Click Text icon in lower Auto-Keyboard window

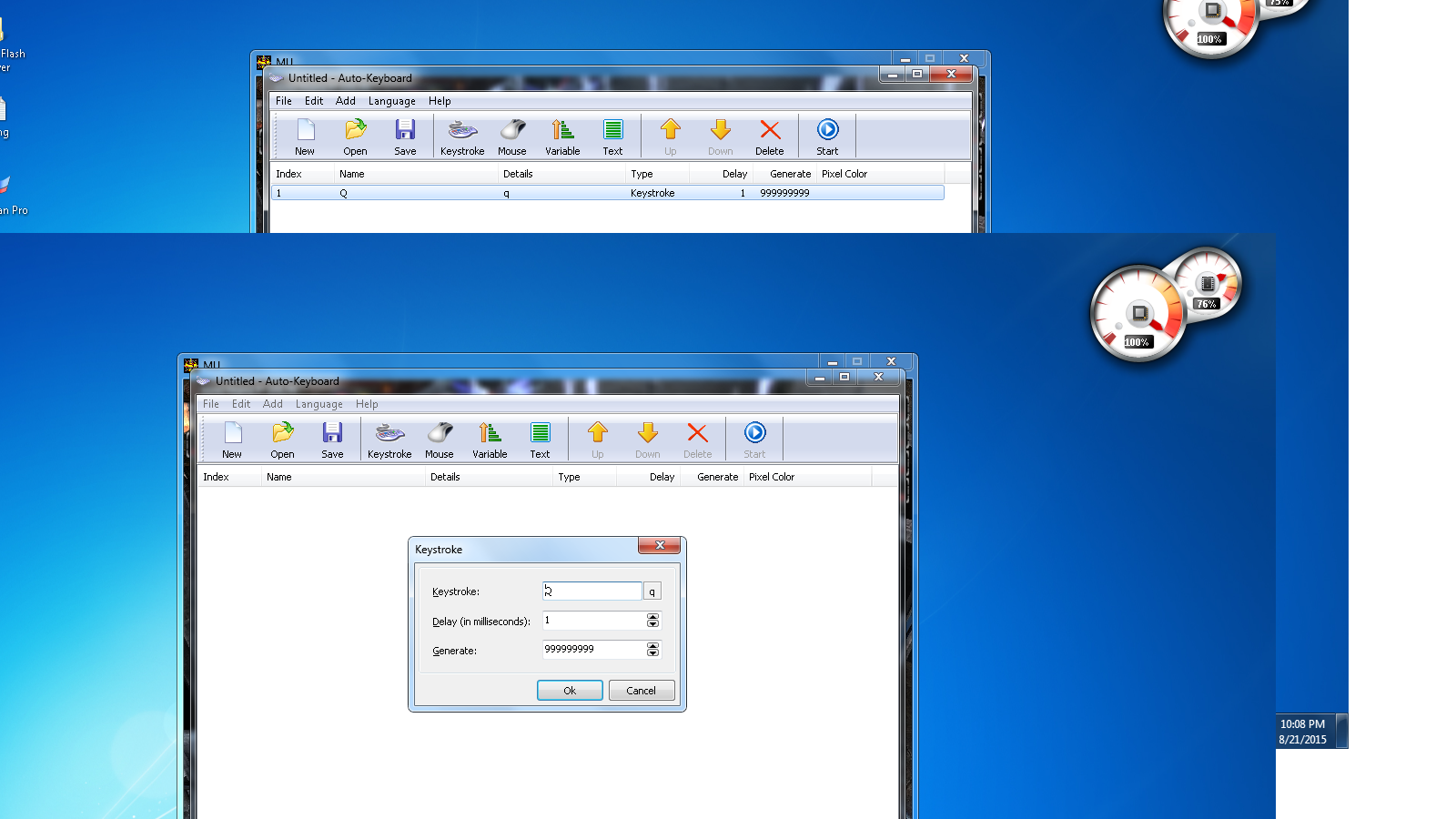[540, 440]
